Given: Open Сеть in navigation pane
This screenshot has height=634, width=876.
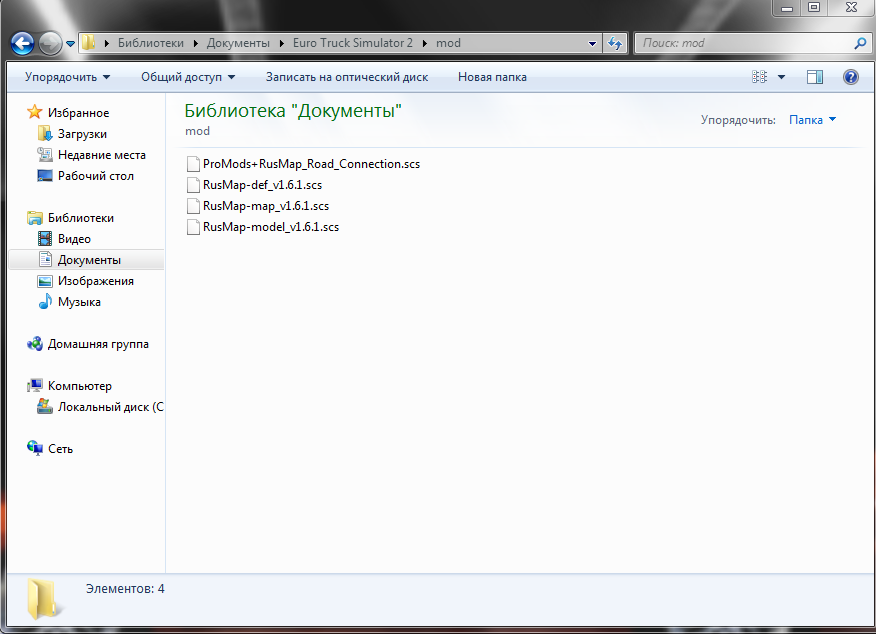Looking at the screenshot, I should tap(60, 449).
